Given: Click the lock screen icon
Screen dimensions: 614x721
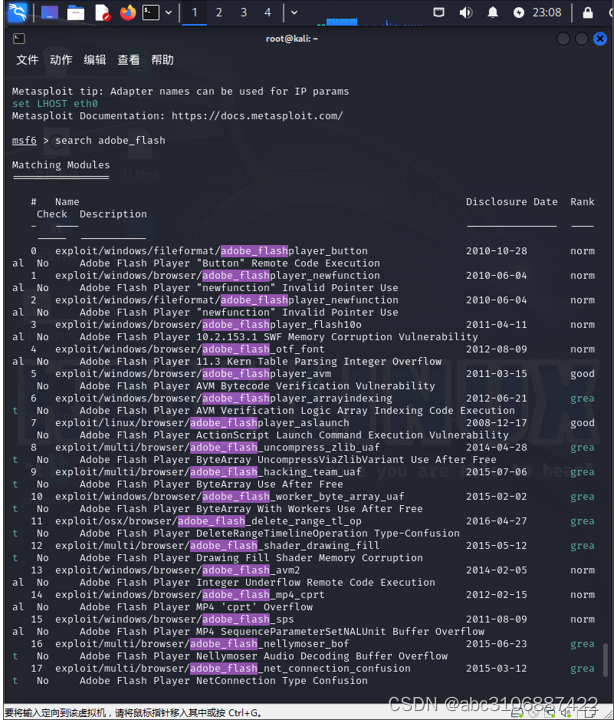Looking at the screenshot, I should pos(588,12).
